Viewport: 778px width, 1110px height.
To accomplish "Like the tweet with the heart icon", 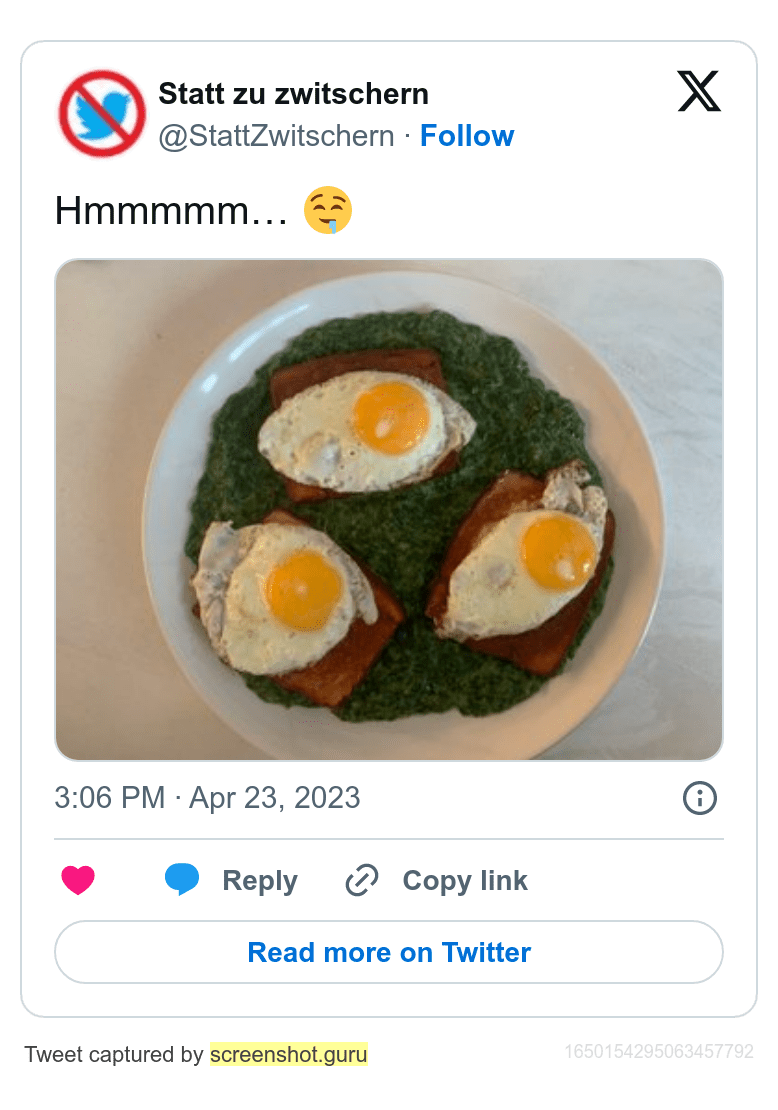I will tap(78, 881).
